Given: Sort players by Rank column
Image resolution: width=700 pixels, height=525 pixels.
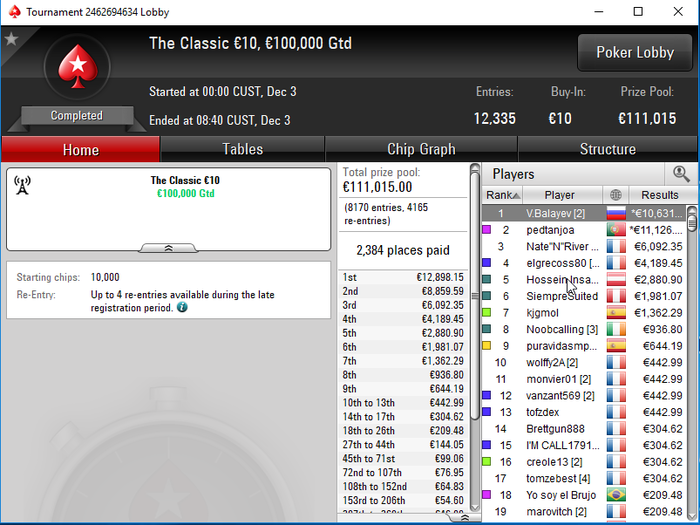Looking at the screenshot, I should [x=502, y=195].
